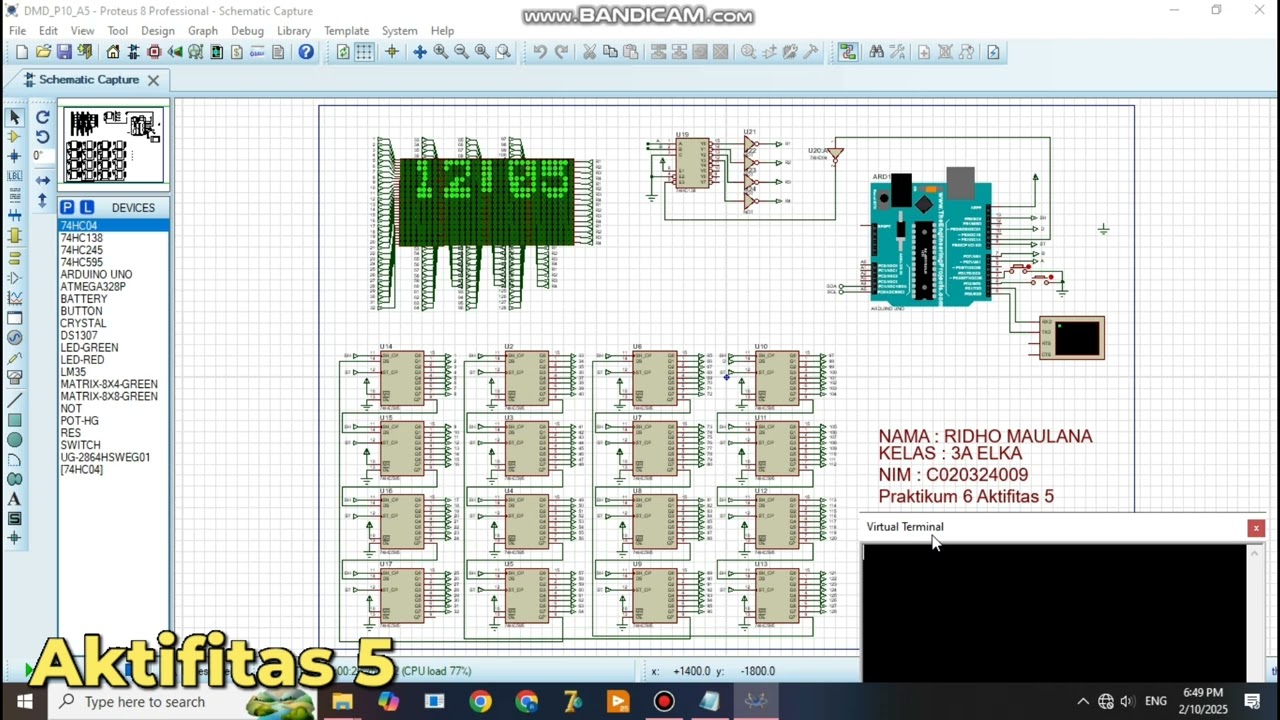Viewport: 1280px width, 720px height.
Task: Save the project with the floppy icon
Action: pyautogui.click(x=64, y=52)
